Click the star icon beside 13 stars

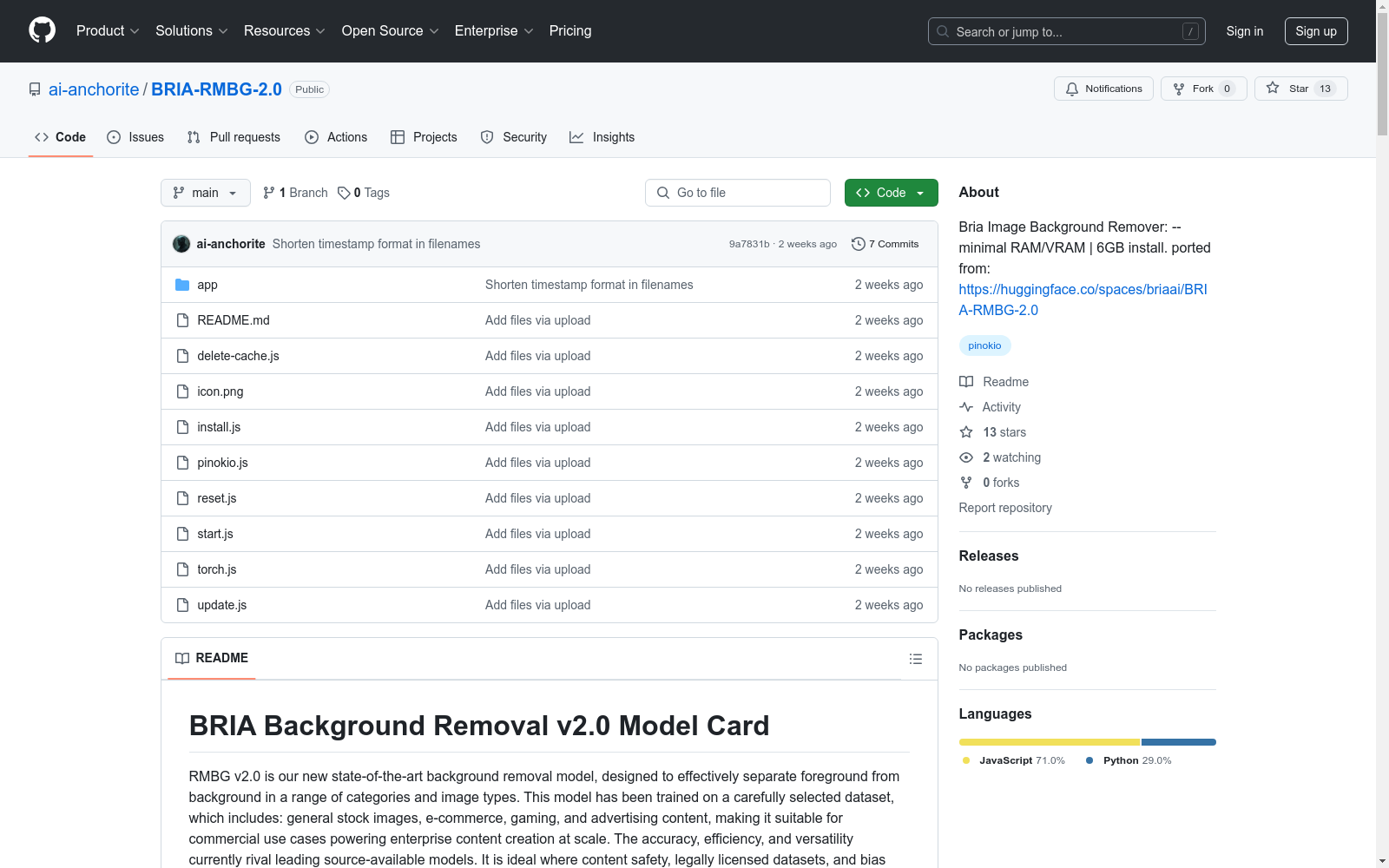[966, 432]
